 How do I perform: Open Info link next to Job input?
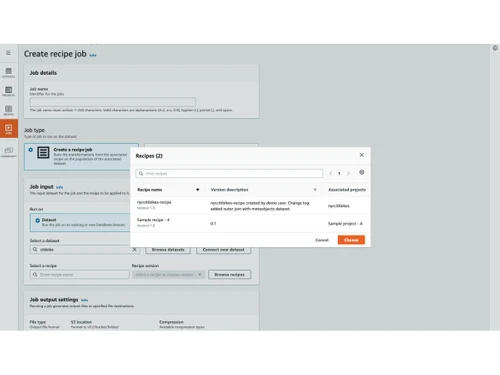click(x=59, y=187)
